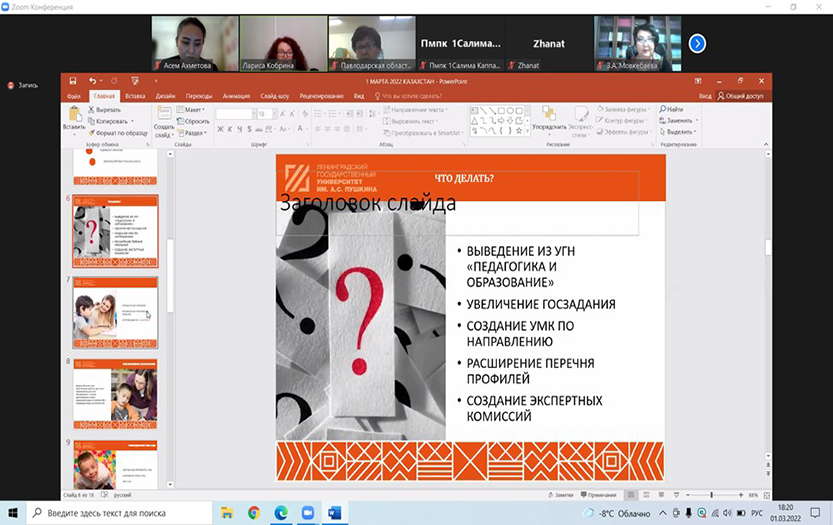833x525 pixels.
Task: Click the undo arrow in quick access toolbar
Action: (x=93, y=80)
